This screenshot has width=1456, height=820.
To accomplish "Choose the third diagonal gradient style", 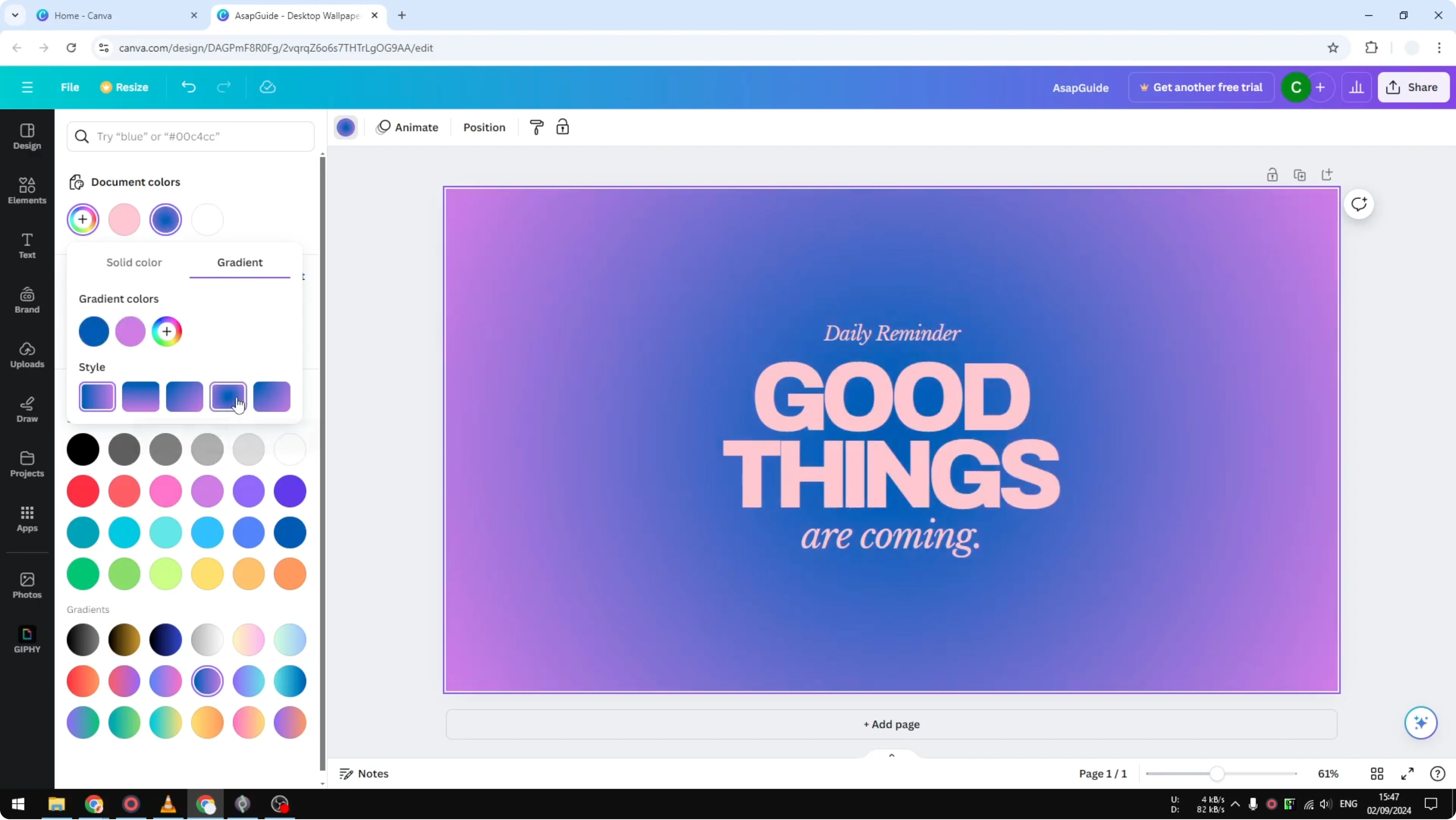I will click(x=184, y=396).
